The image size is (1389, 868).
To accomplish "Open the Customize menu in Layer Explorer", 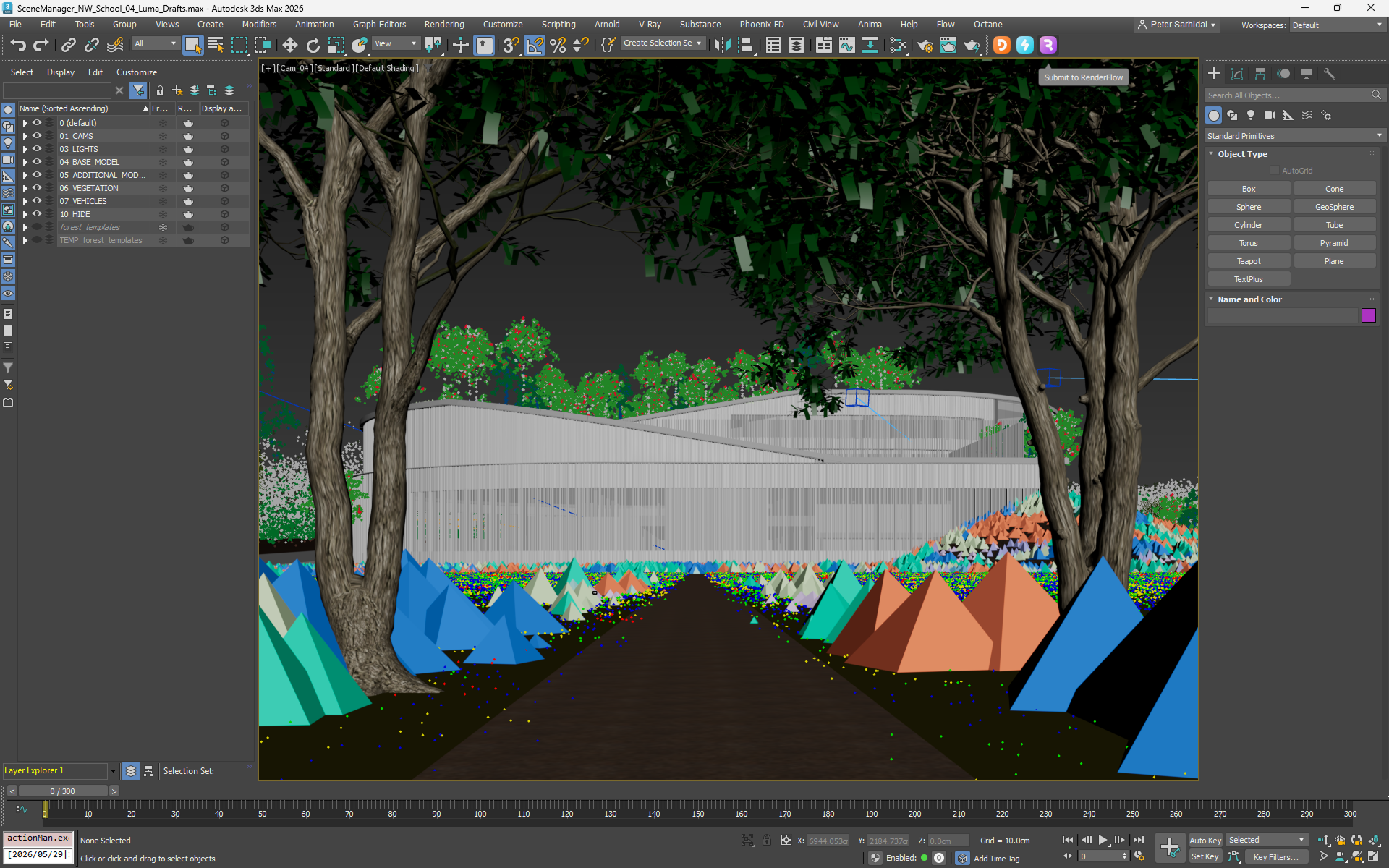I will 137,72.
